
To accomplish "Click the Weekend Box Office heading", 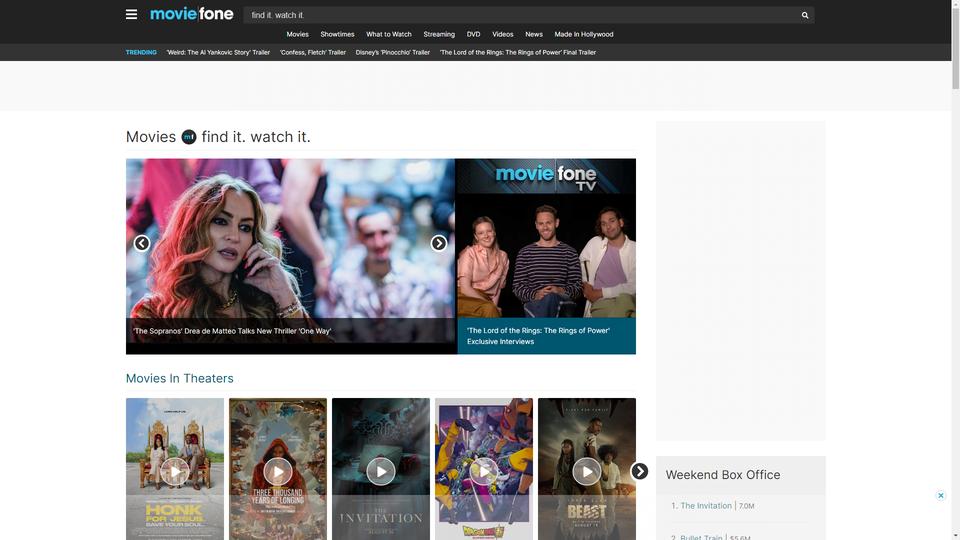I will tap(723, 475).
